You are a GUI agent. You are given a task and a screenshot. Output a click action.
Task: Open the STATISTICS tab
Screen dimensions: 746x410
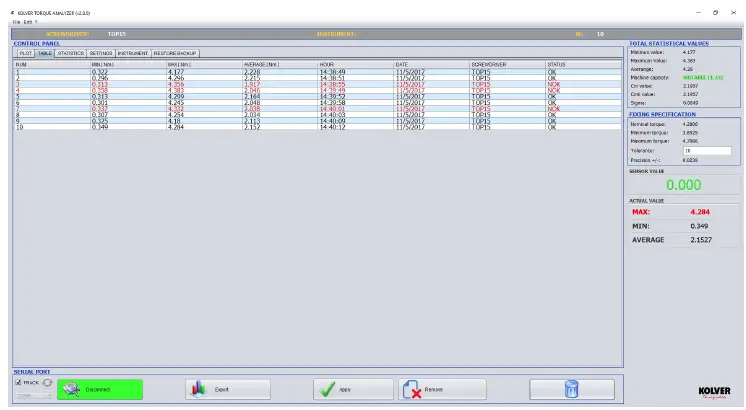[71, 53]
